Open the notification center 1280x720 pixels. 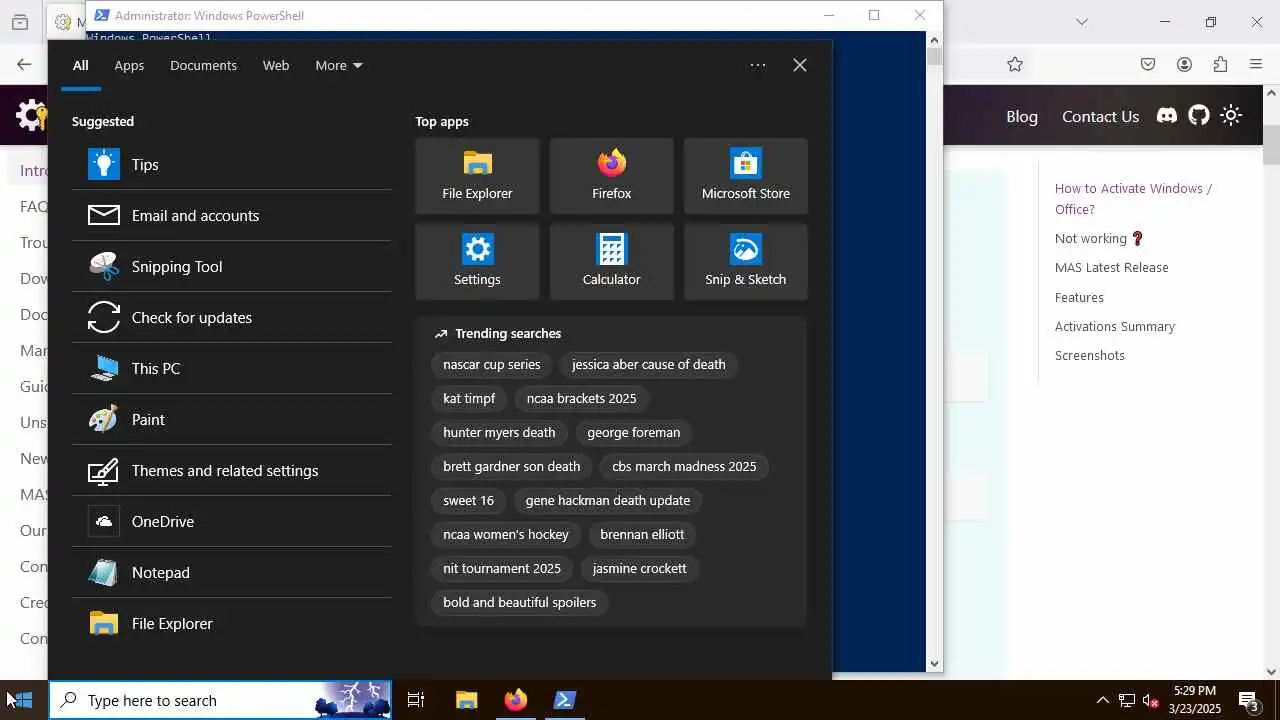click(1249, 700)
